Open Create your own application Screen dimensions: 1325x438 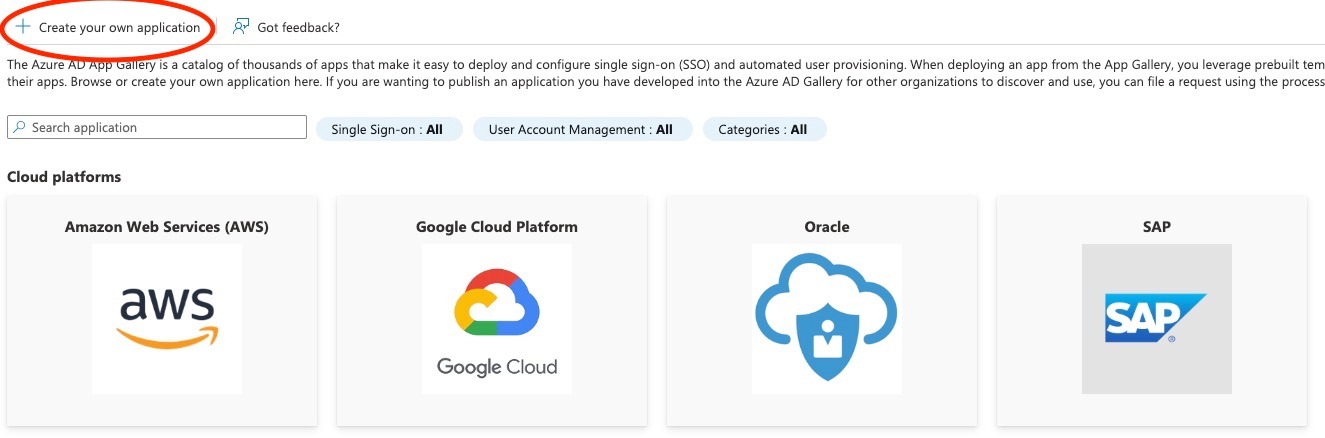tap(108, 27)
